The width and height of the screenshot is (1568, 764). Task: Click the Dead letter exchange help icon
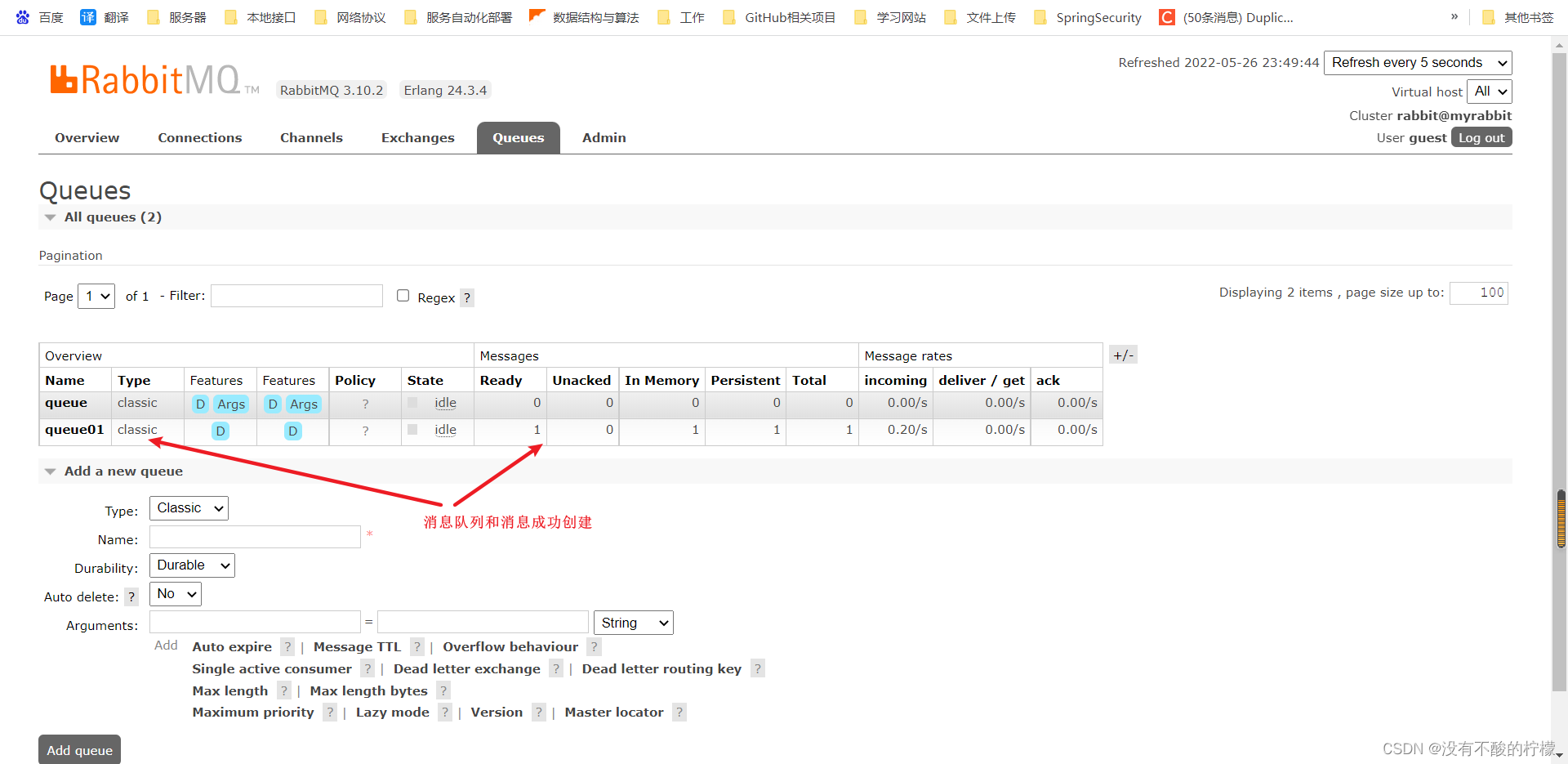coord(556,669)
